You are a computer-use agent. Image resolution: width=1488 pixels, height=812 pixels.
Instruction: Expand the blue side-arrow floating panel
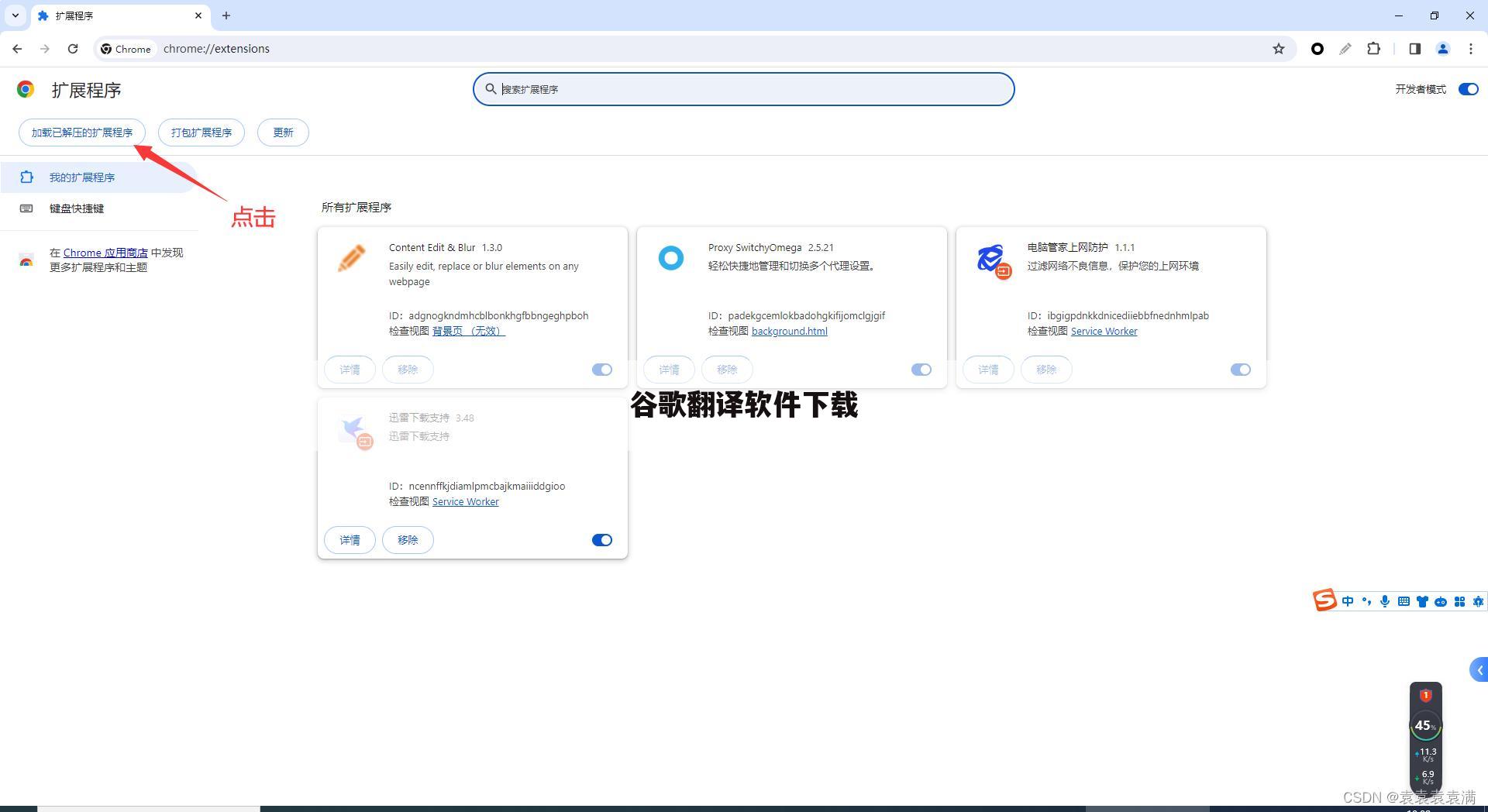1479,670
